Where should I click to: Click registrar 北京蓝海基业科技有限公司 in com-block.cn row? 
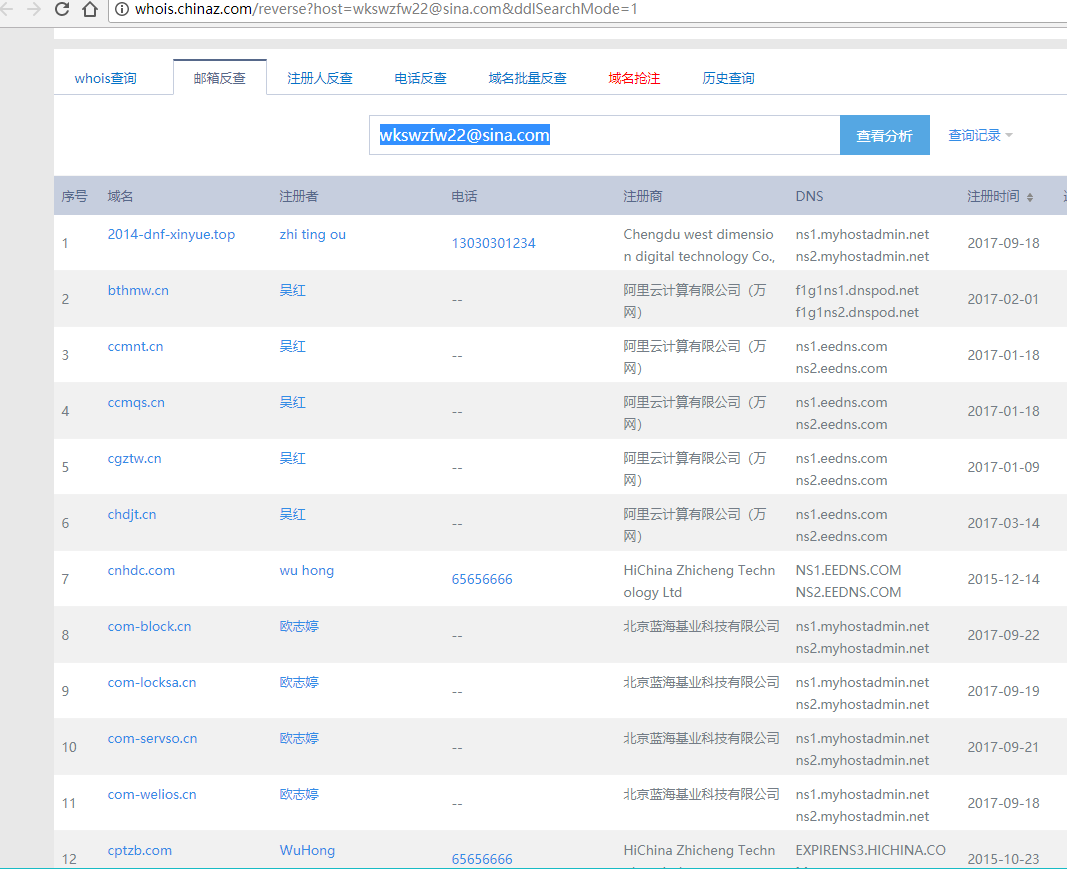[702, 626]
